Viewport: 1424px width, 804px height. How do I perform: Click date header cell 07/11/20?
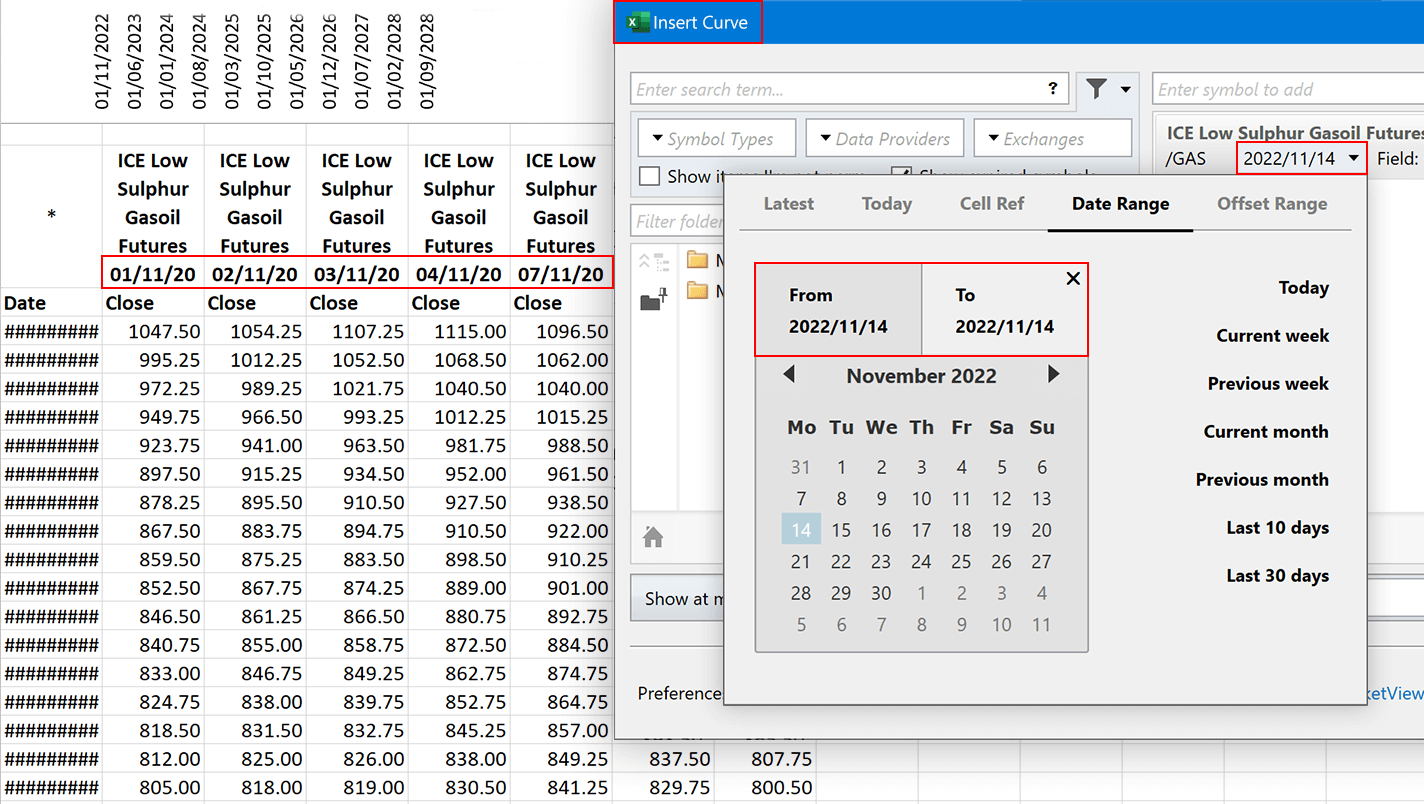[x=561, y=274]
